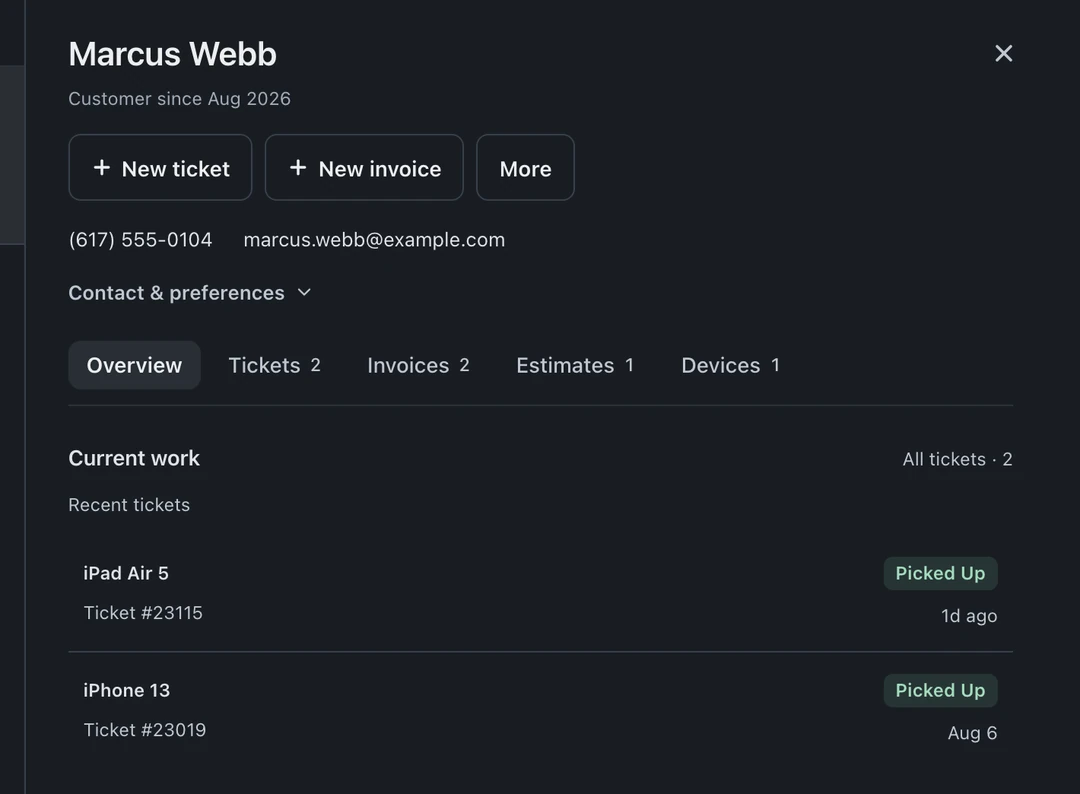This screenshot has width=1080, height=794.
Task: Click the Customer since Aug 2026 text
Action: [x=180, y=99]
